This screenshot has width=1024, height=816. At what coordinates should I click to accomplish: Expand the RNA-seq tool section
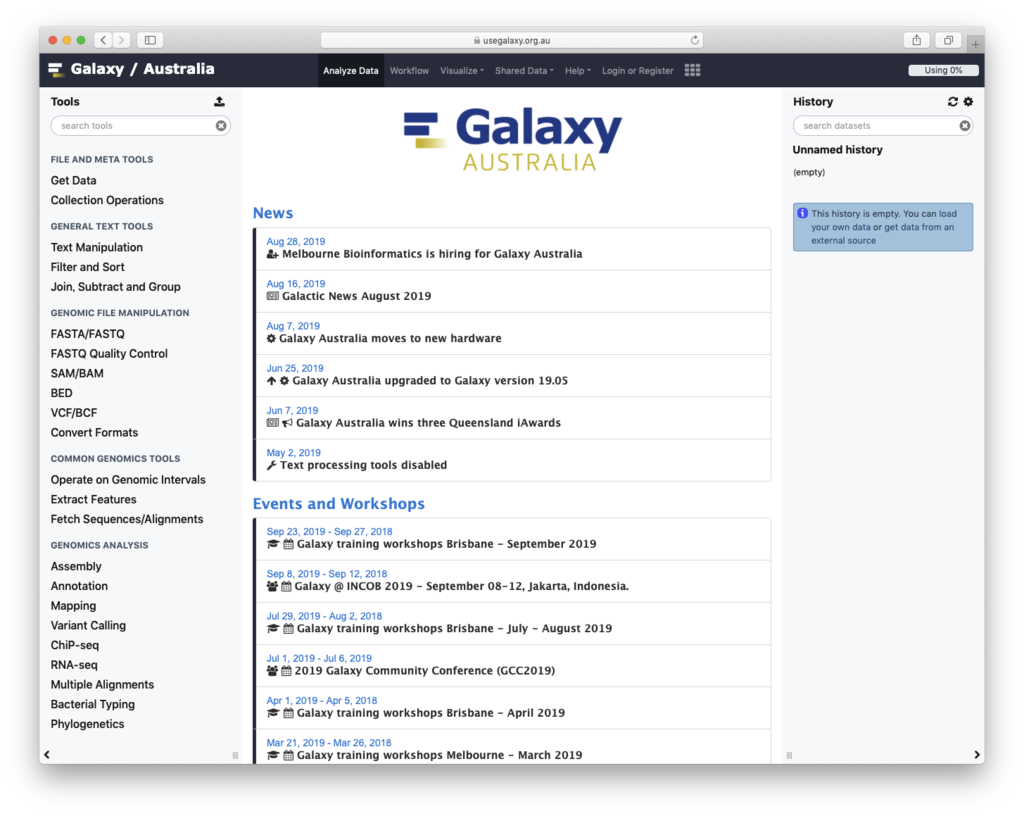(x=74, y=665)
